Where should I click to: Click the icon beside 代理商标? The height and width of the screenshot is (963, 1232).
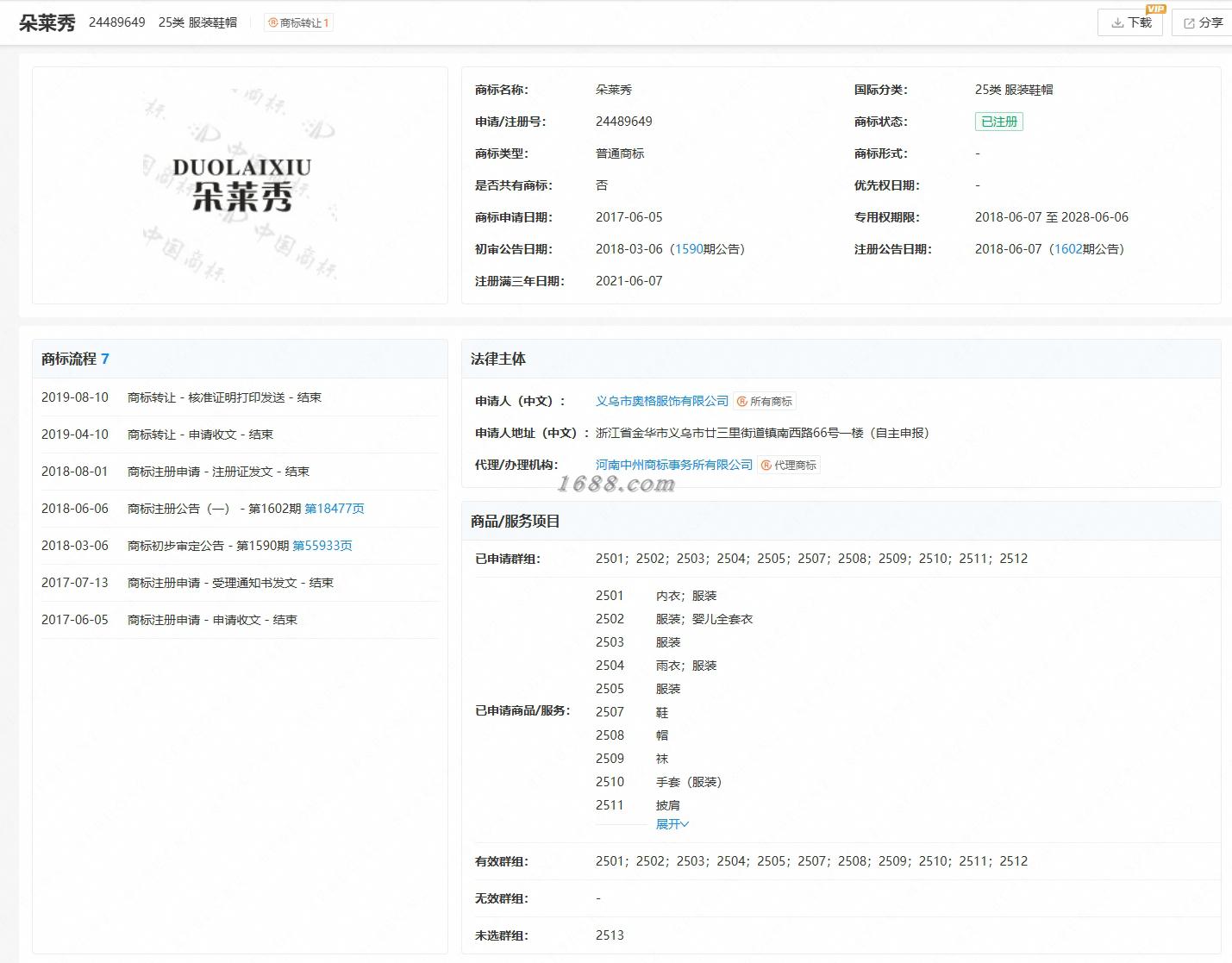[x=766, y=466]
